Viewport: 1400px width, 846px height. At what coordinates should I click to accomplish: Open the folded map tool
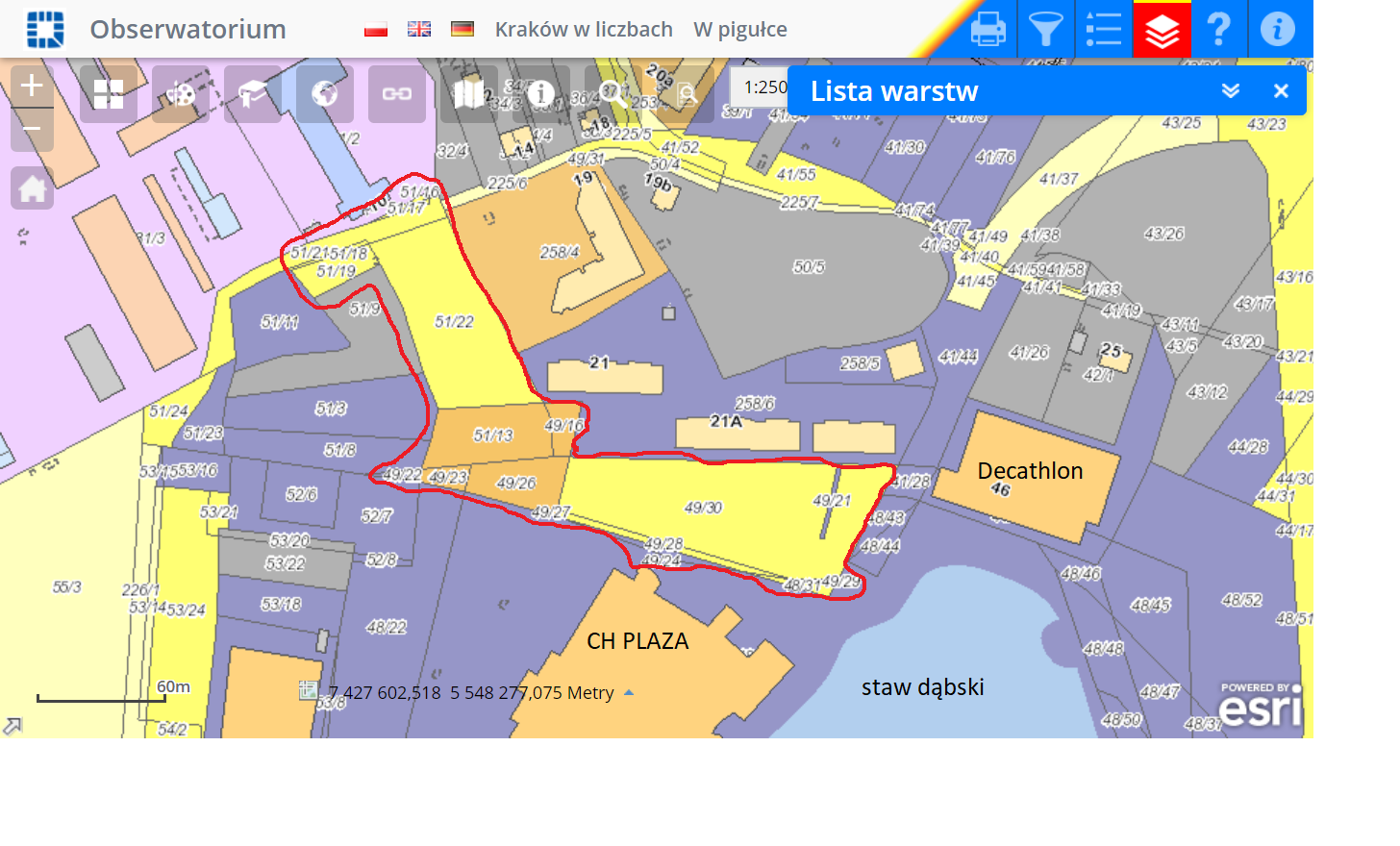pyautogui.click(x=468, y=94)
